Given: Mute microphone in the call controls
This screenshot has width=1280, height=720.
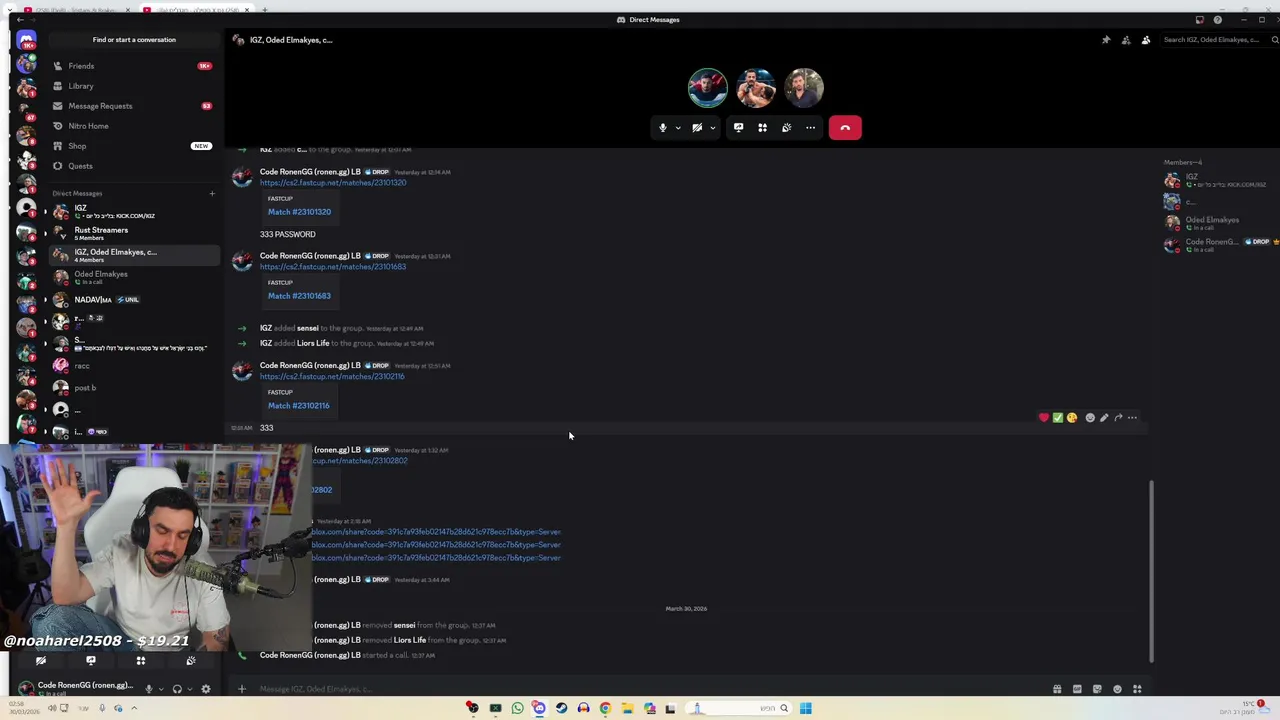Looking at the screenshot, I should click(662, 128).
